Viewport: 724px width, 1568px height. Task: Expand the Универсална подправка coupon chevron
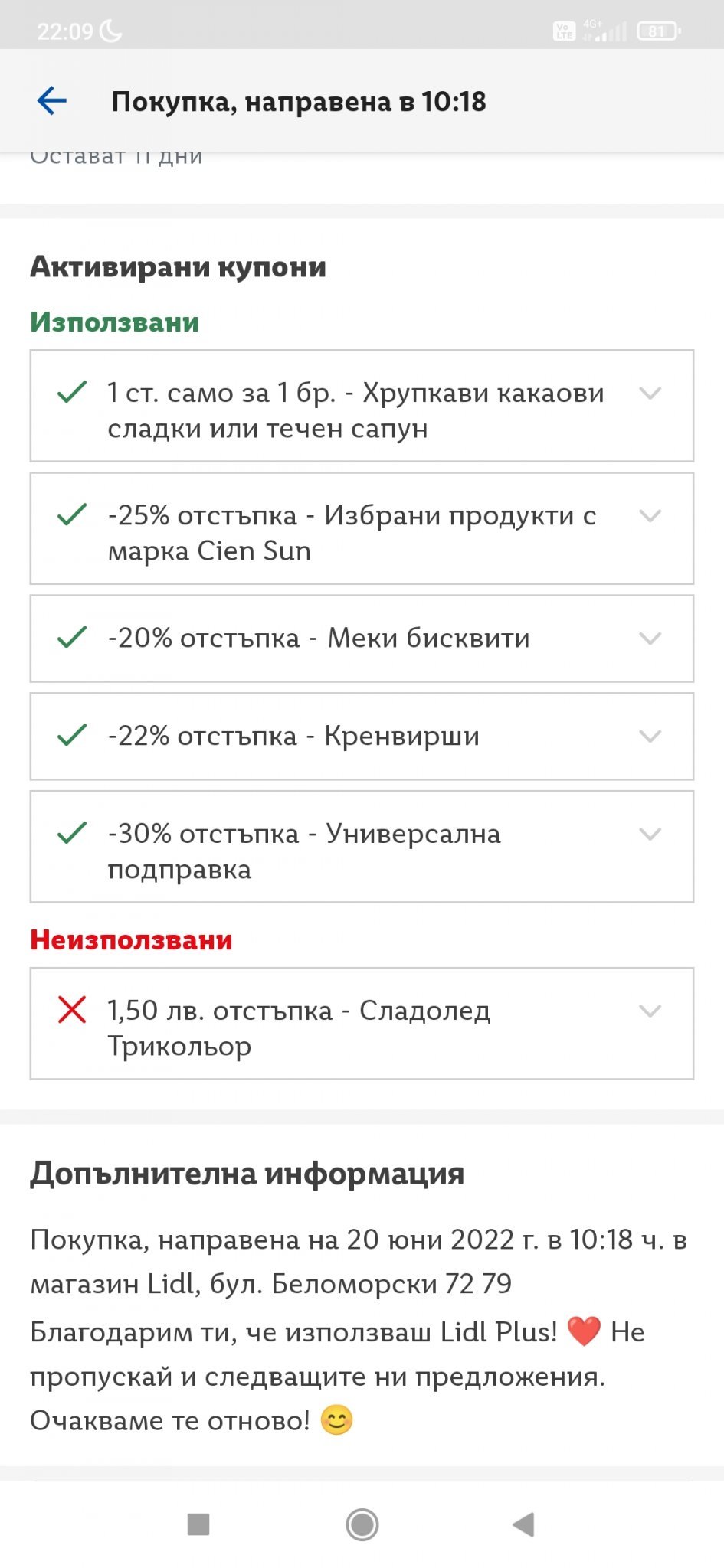tap(650, 834)
